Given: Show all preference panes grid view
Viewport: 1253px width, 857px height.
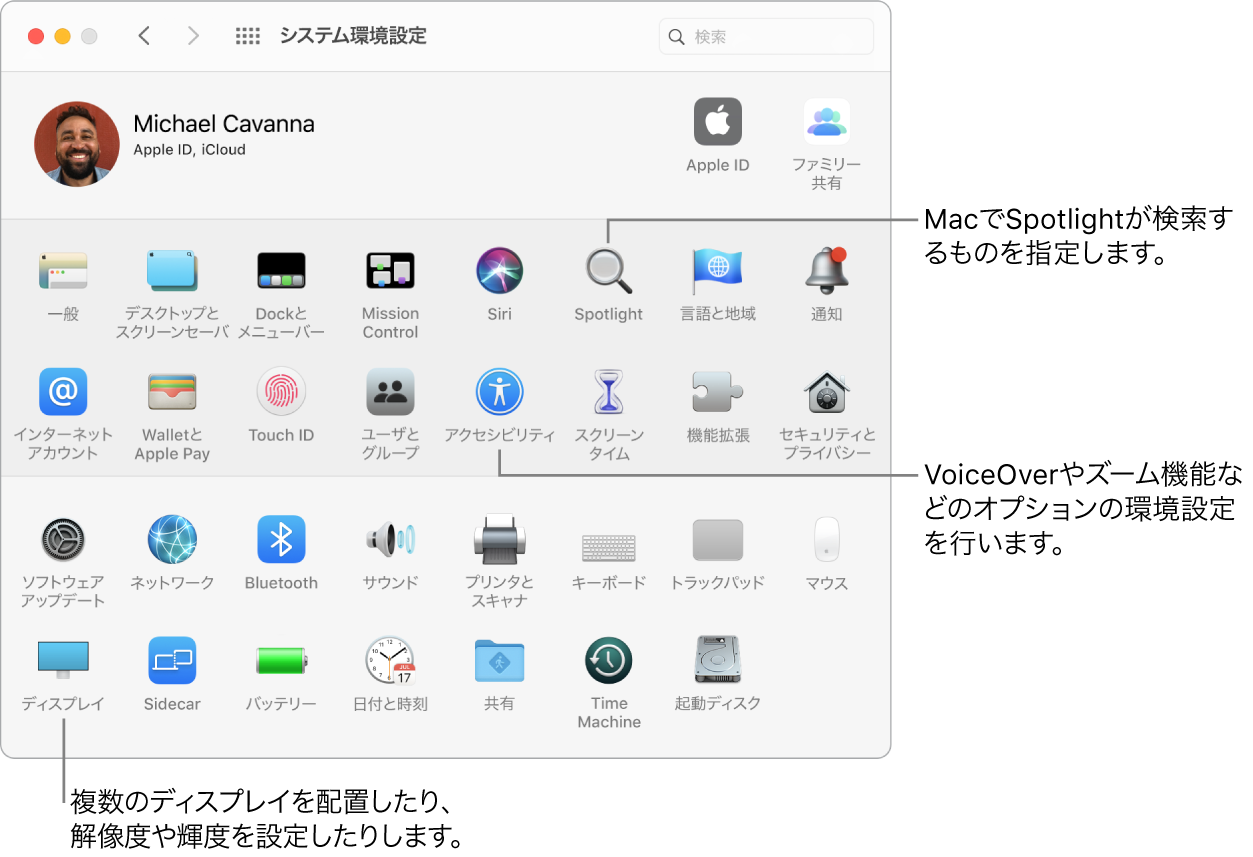Looking at the screenshot, I should (247, 35).
